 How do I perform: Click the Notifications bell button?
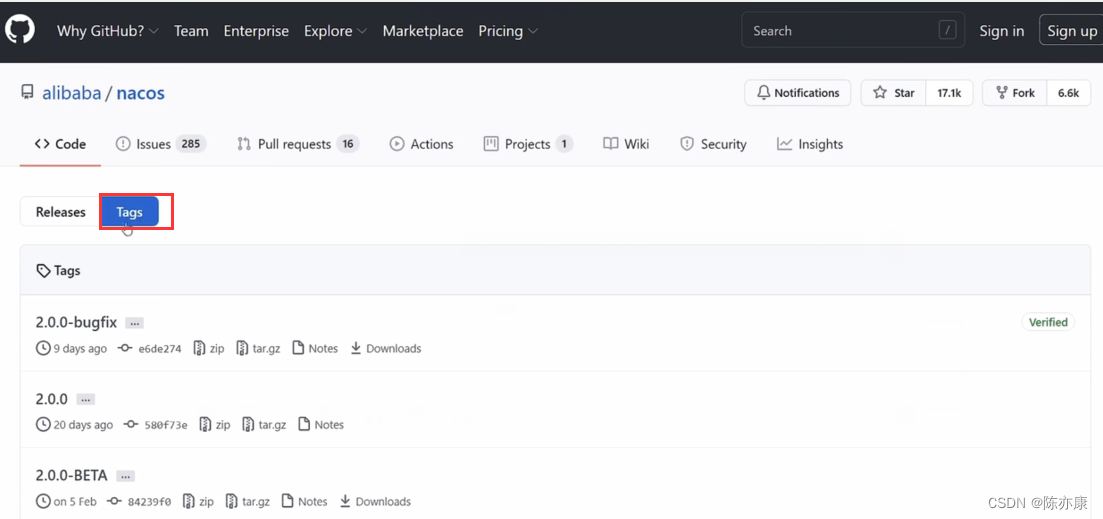pos(798,93)
